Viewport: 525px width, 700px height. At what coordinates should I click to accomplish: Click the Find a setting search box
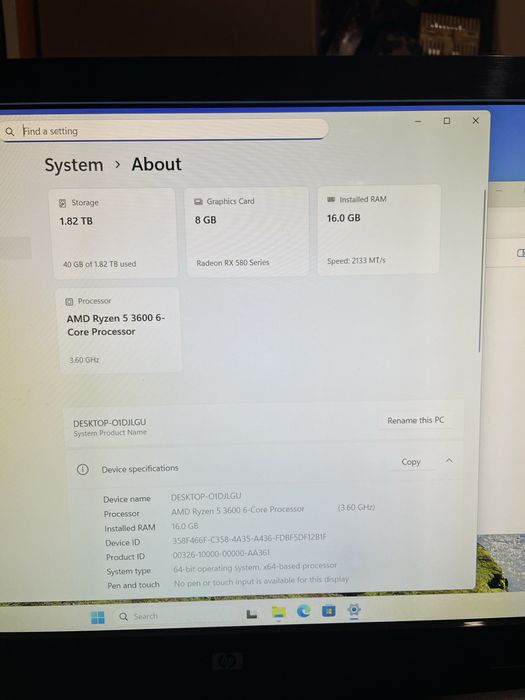[164, 130]
